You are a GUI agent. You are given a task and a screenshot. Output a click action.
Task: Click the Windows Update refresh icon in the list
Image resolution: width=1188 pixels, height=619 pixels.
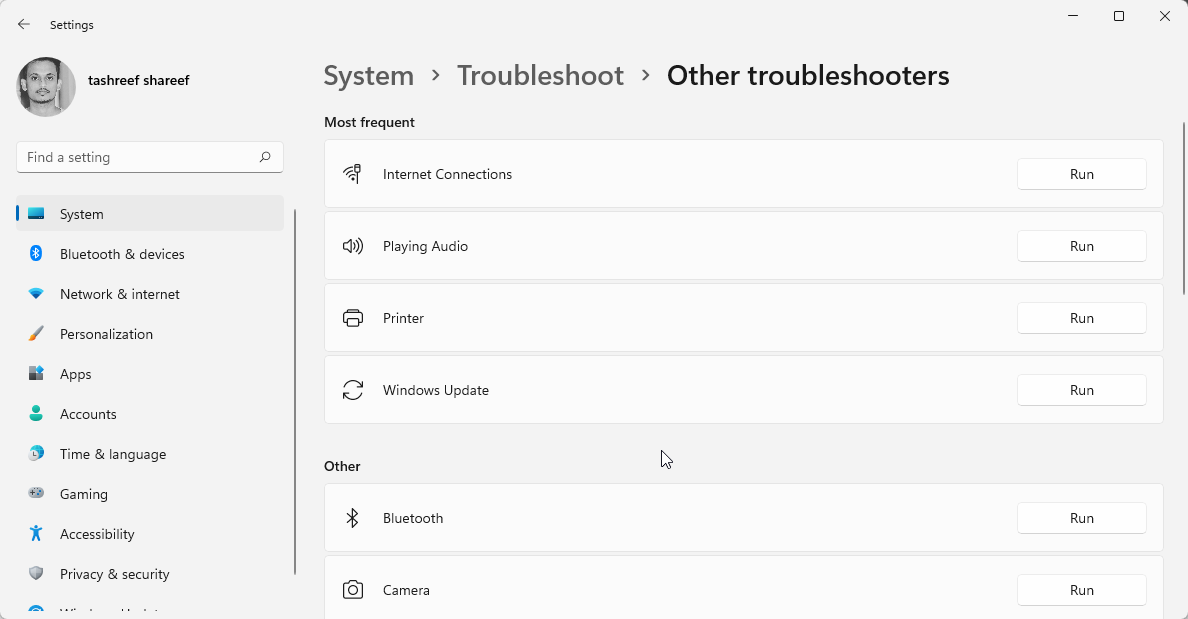[x=353, y=390]
